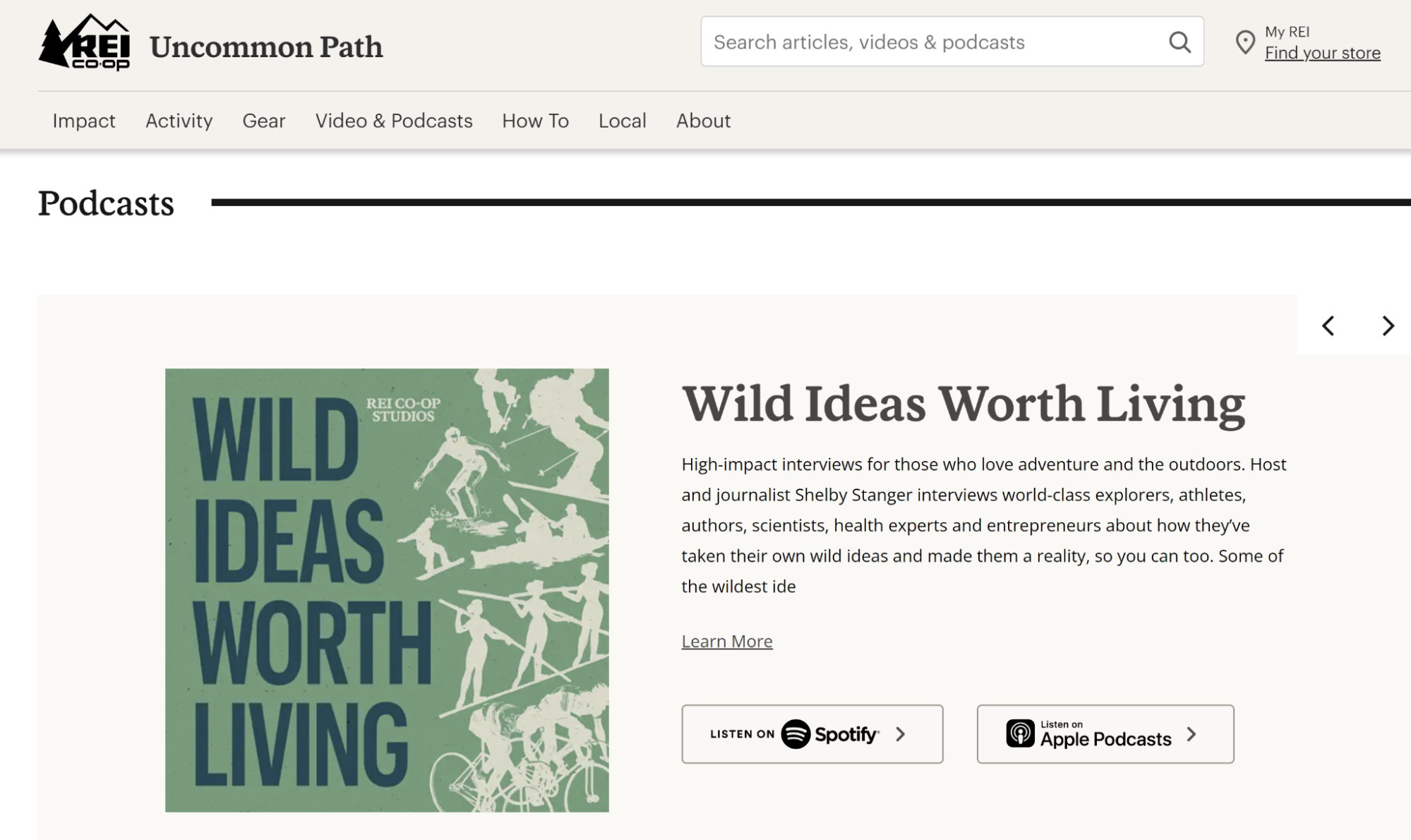The width and height of the screenshot is (1411, 840).
Task: Click chevron on Apple Podcasts button
Action: [x=1192, y=734]
